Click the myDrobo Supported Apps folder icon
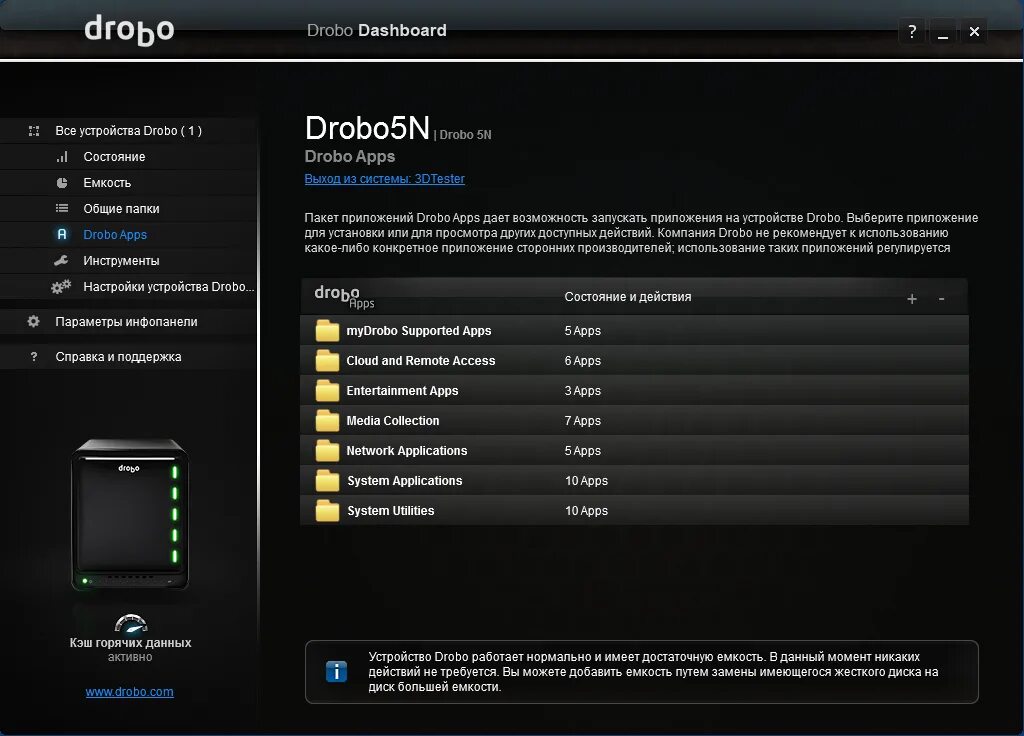1024x736 pixels. tap(327, 330)
